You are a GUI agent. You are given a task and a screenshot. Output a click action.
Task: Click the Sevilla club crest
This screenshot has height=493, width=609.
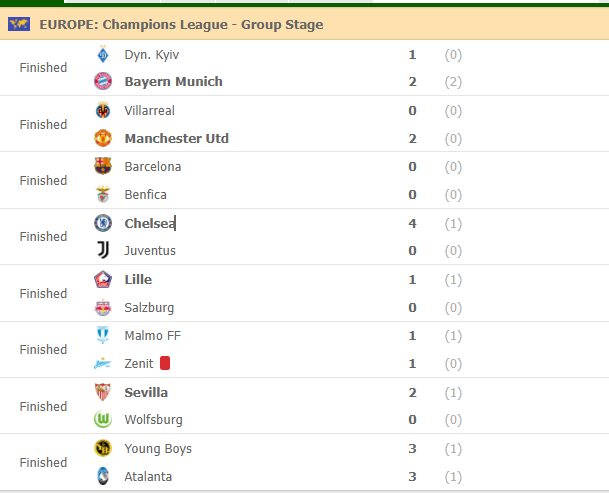(x=103, y=392)
